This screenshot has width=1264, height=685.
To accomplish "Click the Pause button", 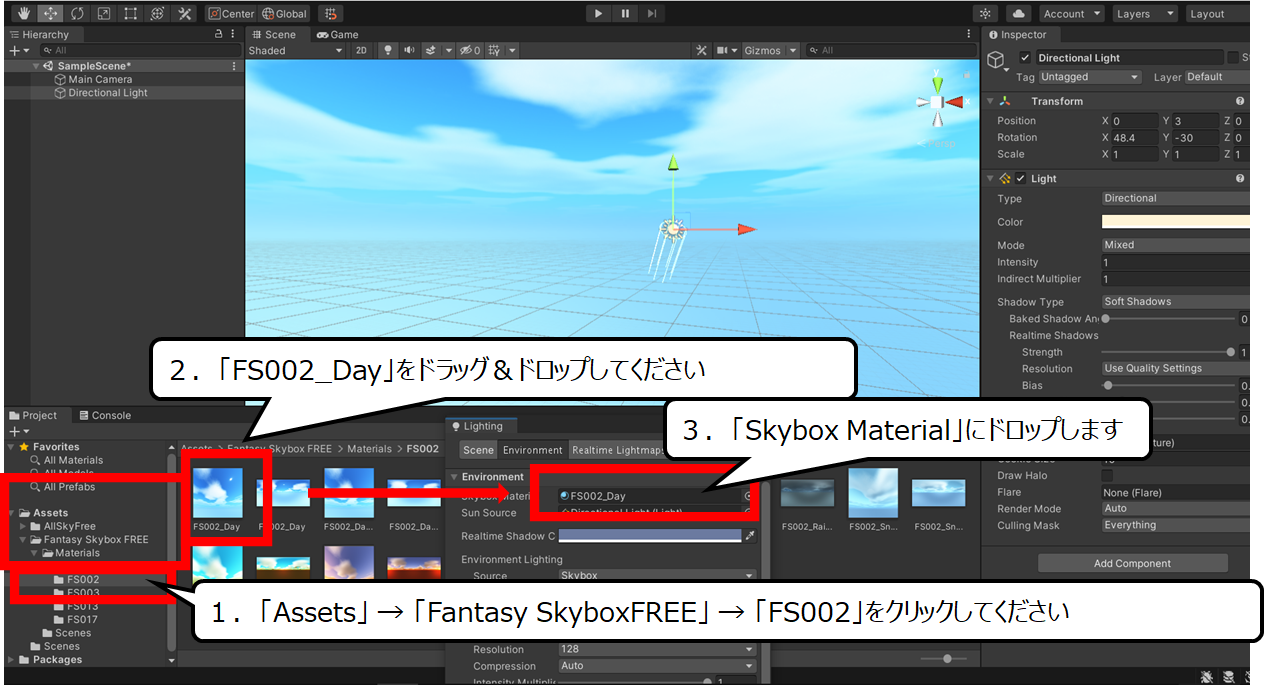I will [x=625, y=14].
